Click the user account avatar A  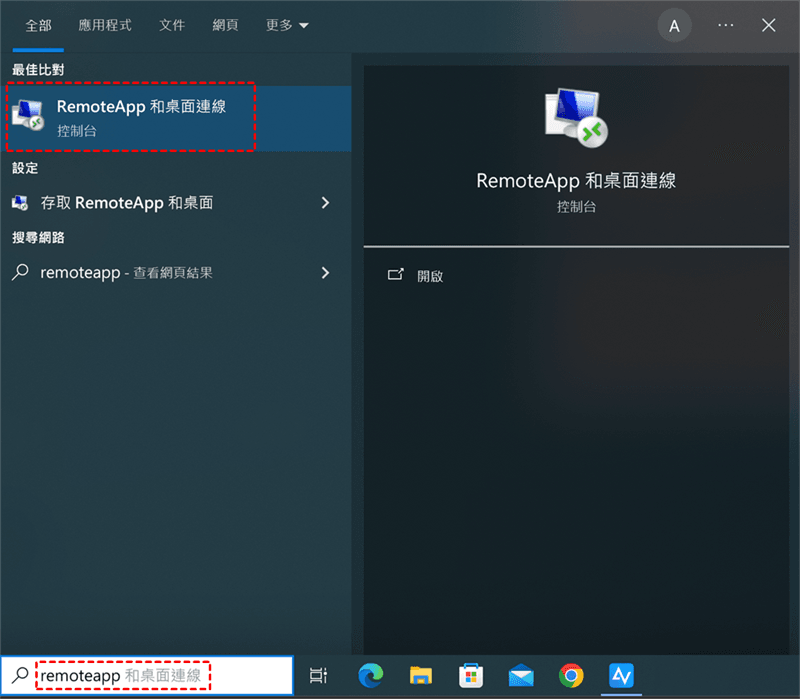[x=674, y=26]
